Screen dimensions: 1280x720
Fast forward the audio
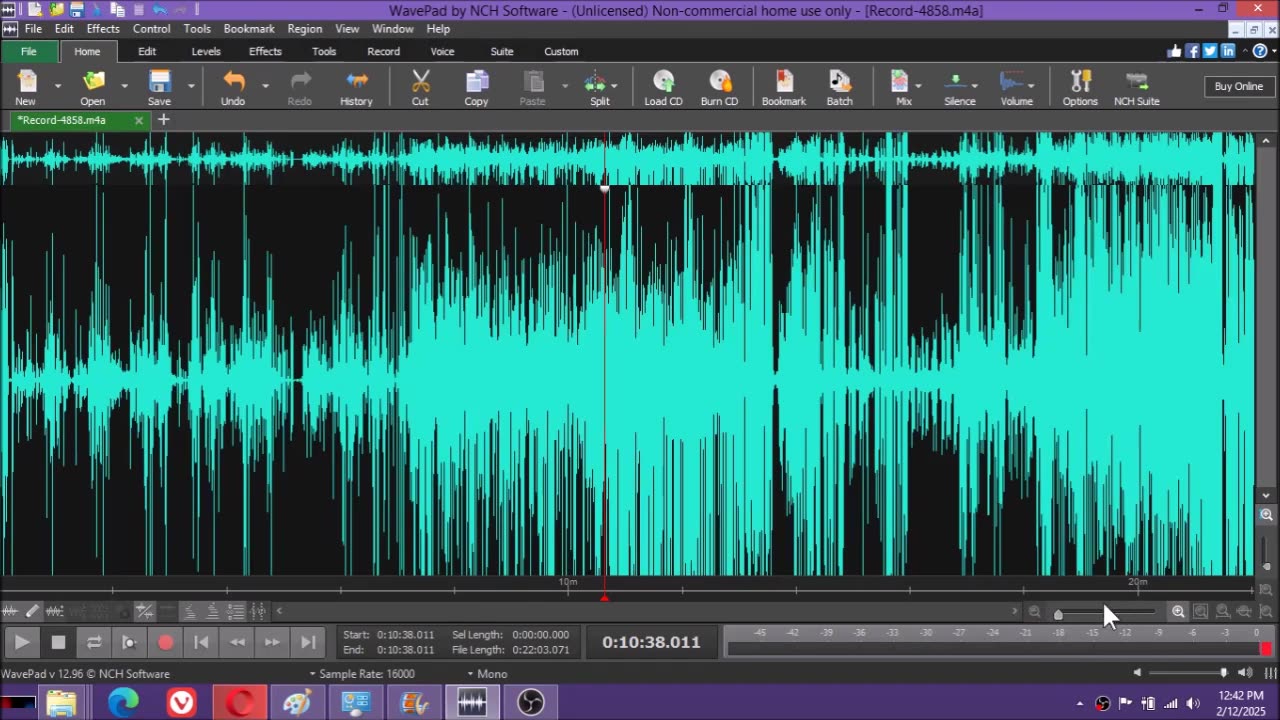272,642
